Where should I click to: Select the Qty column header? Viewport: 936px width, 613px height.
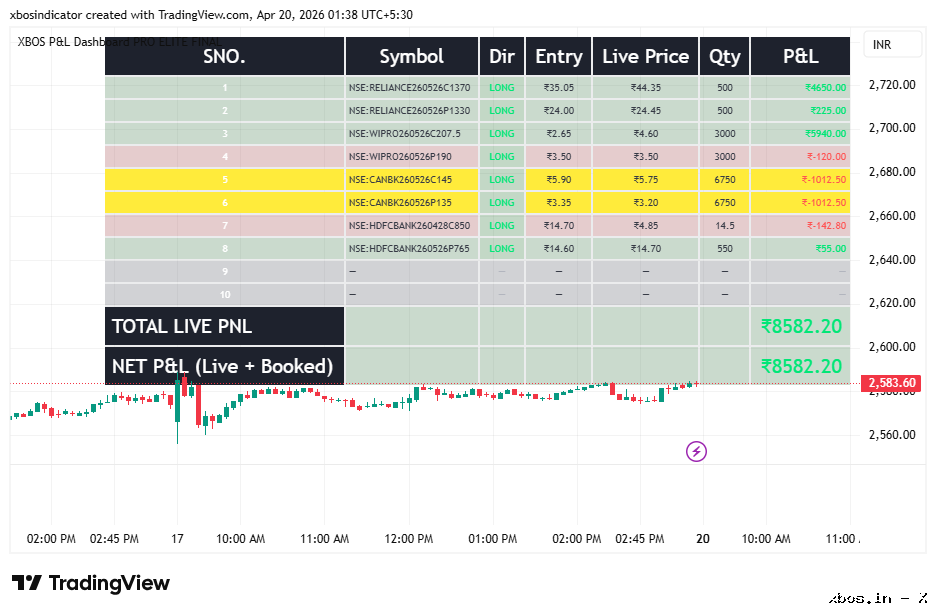tap(725, 56)
